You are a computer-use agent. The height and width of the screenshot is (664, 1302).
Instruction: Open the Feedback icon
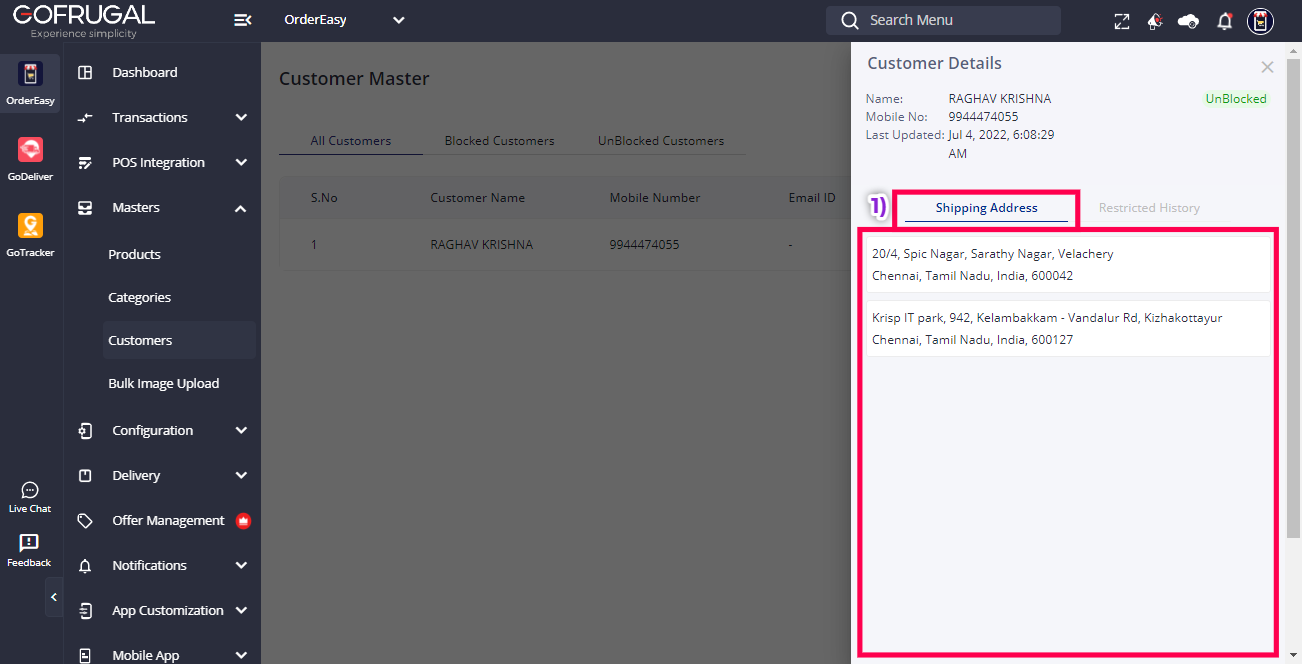(x=29, y=549)
